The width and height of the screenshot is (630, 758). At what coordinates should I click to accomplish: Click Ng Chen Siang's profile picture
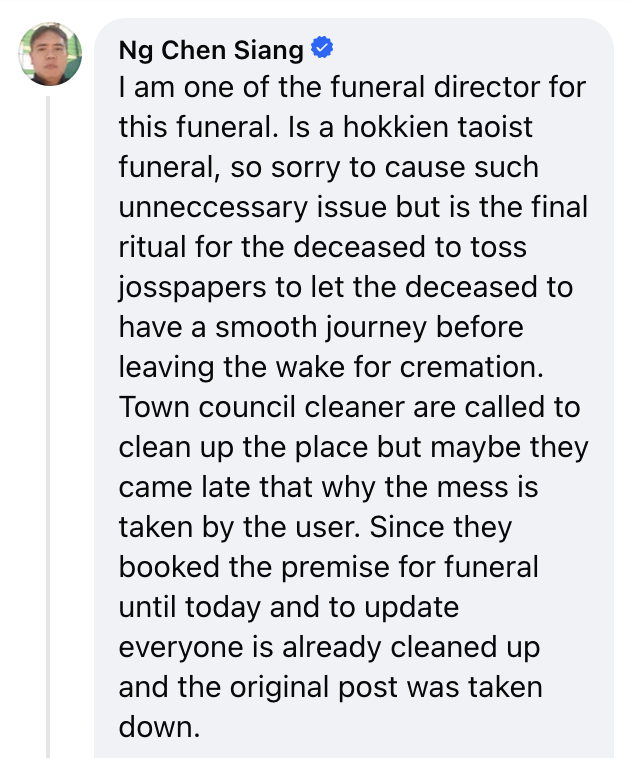[x=50, y=54]
